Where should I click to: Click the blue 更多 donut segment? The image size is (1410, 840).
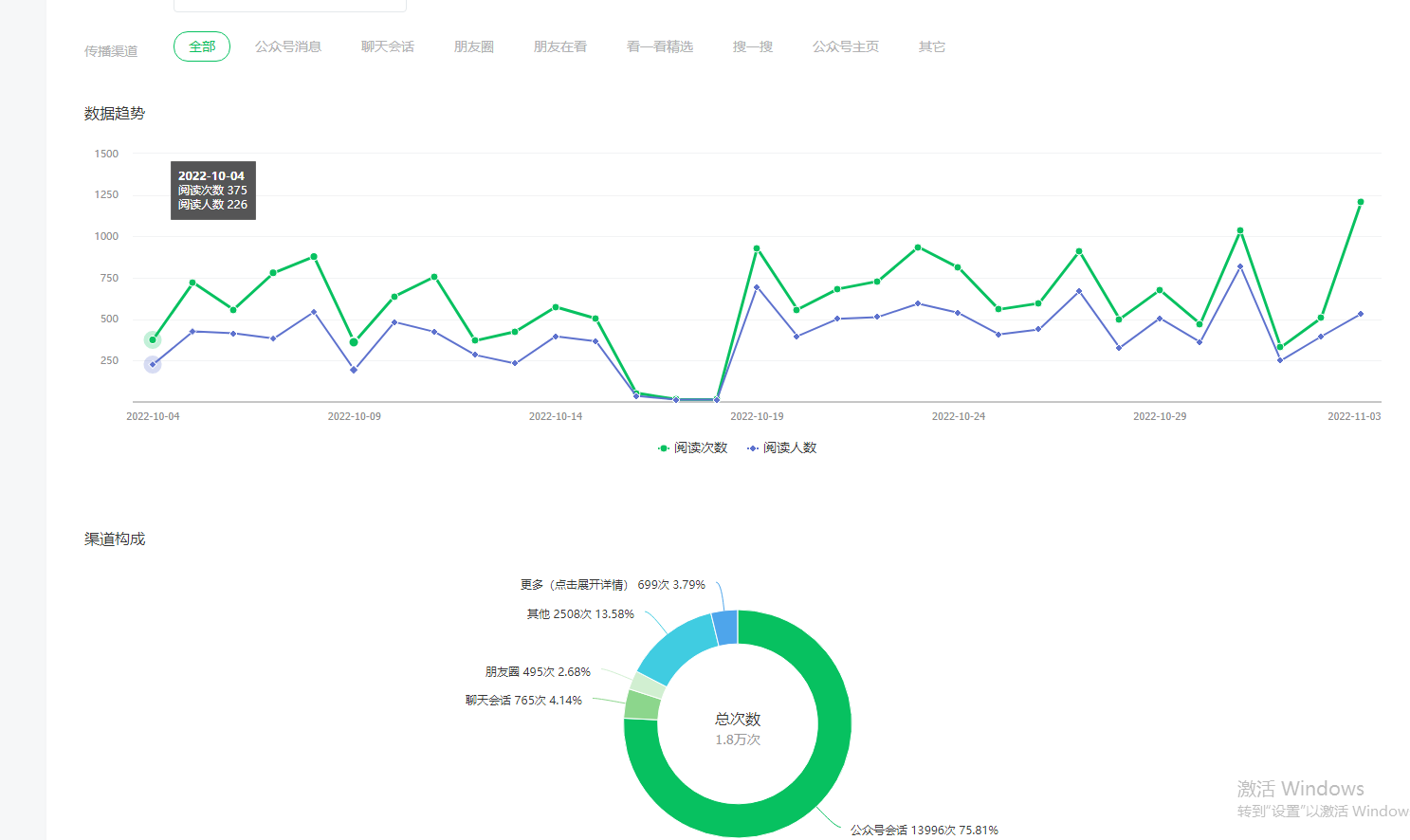point(726,628)
